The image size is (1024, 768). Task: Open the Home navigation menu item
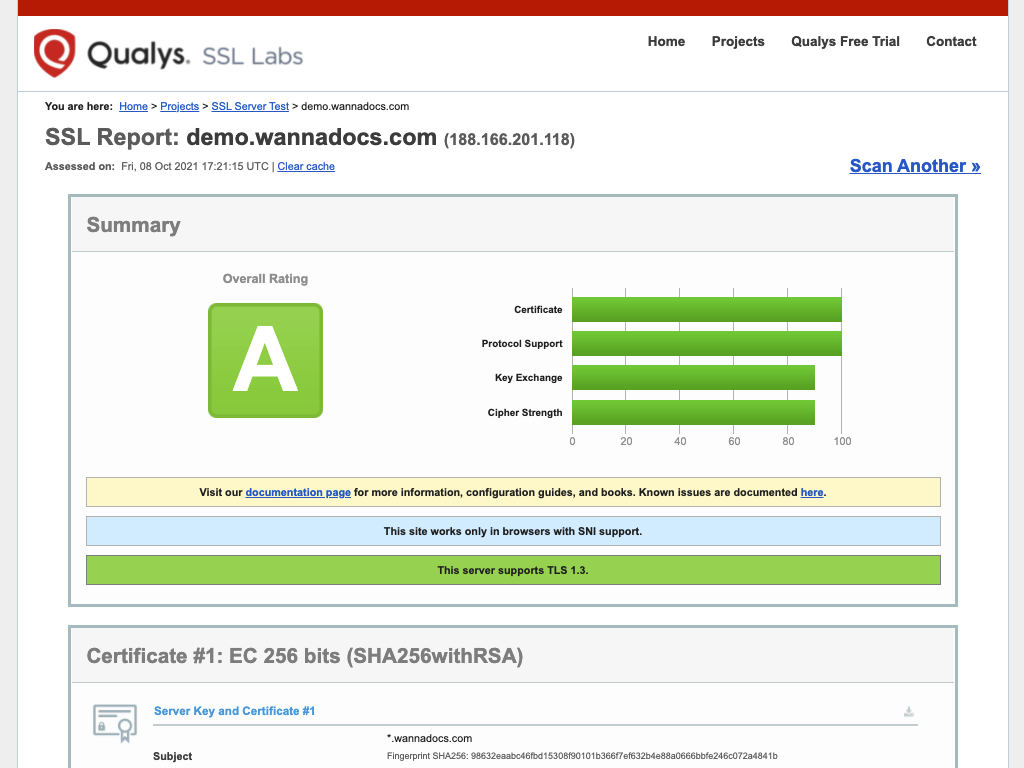coord(666,41)
